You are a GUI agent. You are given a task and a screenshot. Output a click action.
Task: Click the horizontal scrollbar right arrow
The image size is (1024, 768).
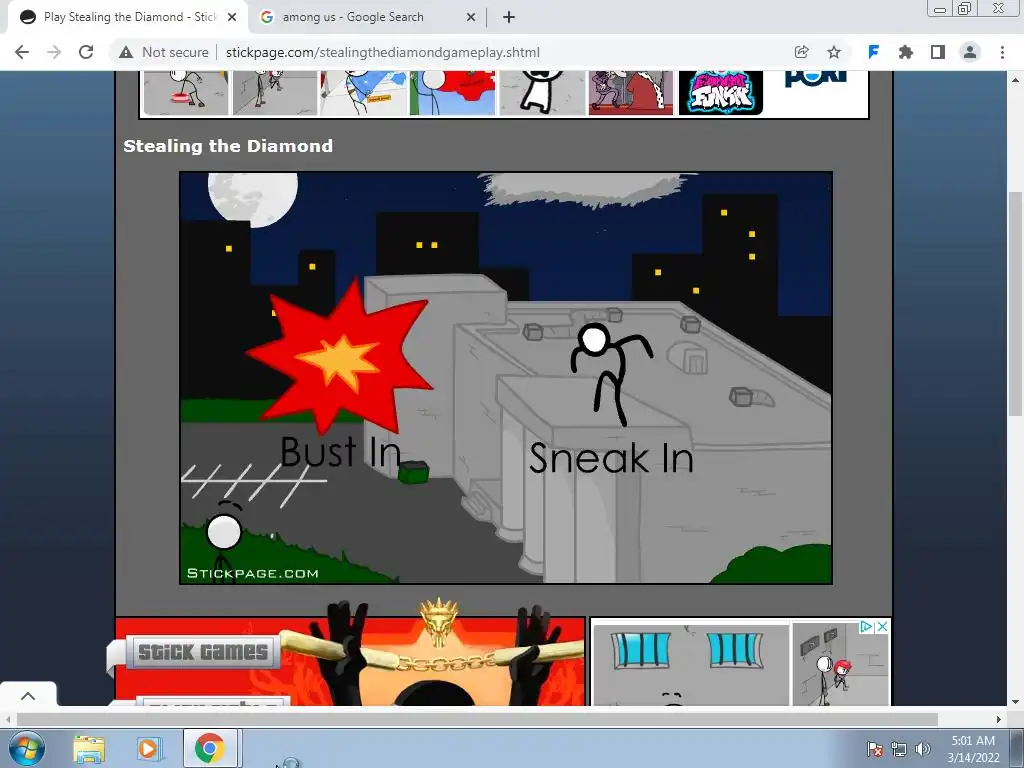click(999, 719)
